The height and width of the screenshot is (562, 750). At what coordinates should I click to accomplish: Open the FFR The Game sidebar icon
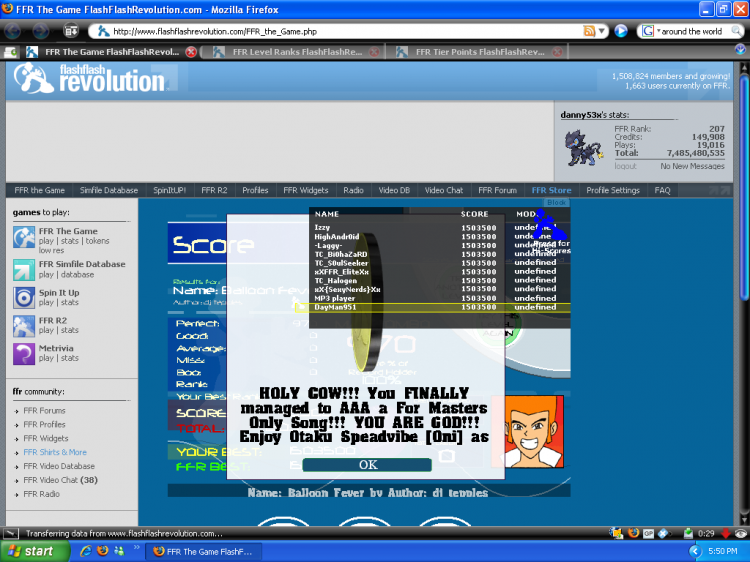point(24,238)
